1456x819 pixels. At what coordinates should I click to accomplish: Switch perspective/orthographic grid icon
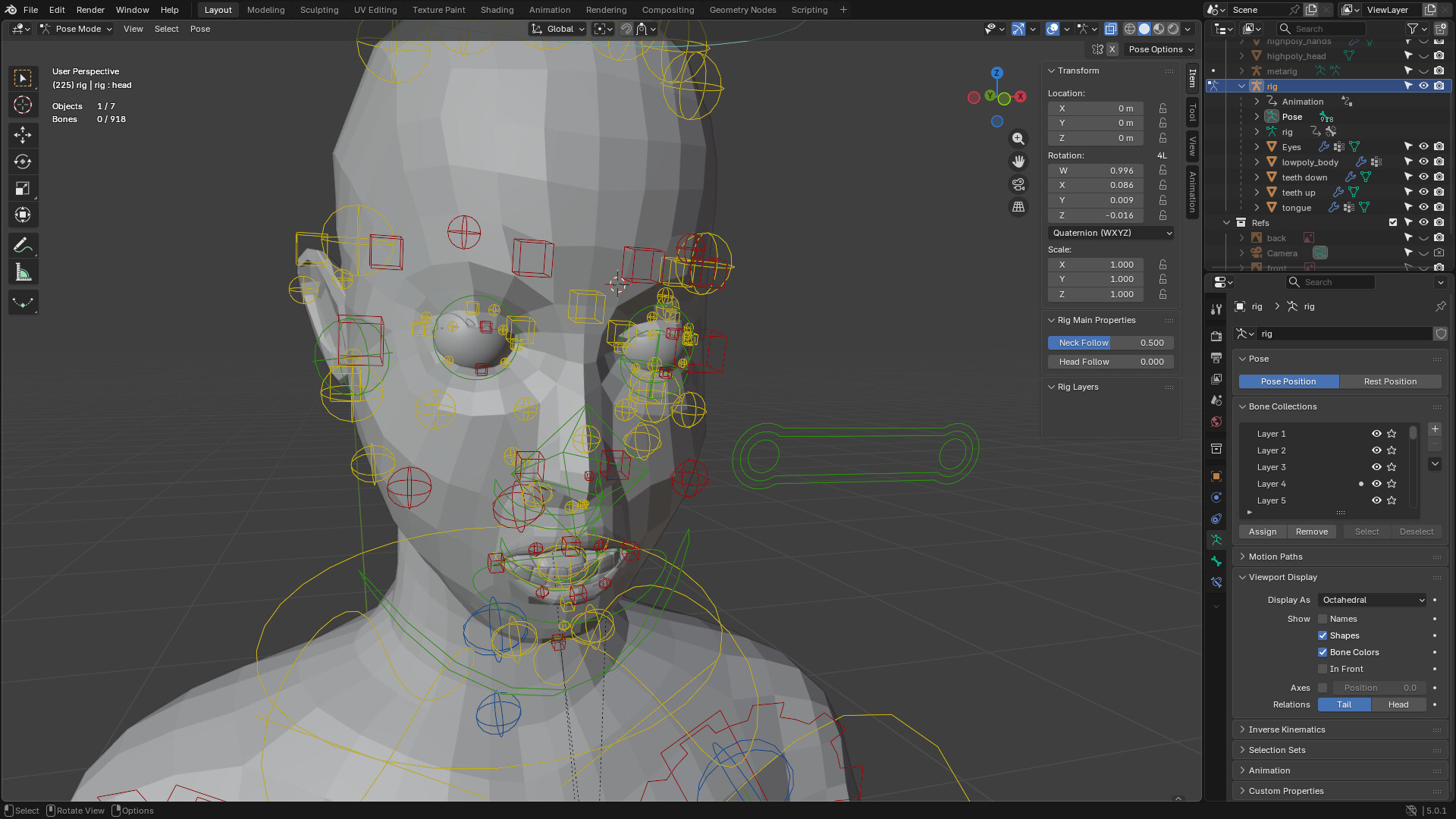click(x=1018, y=207)
